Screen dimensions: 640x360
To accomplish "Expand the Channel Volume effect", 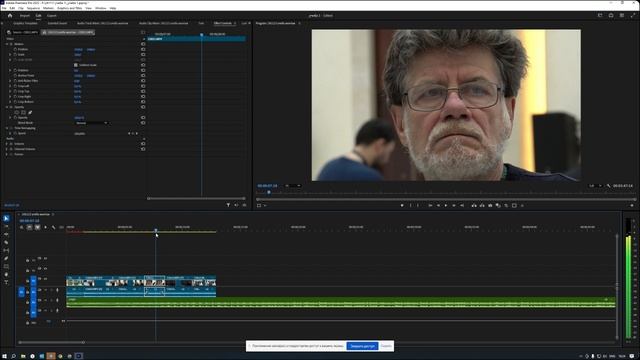I will [7, 149].
